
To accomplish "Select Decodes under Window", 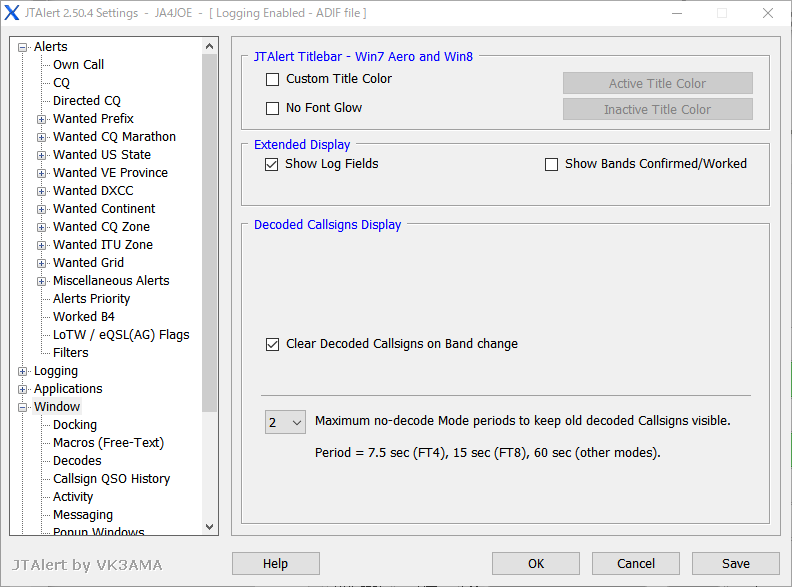I will coord(77,461).
